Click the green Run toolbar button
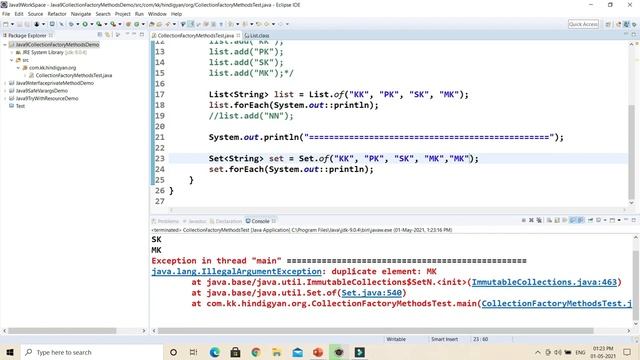 85,24
